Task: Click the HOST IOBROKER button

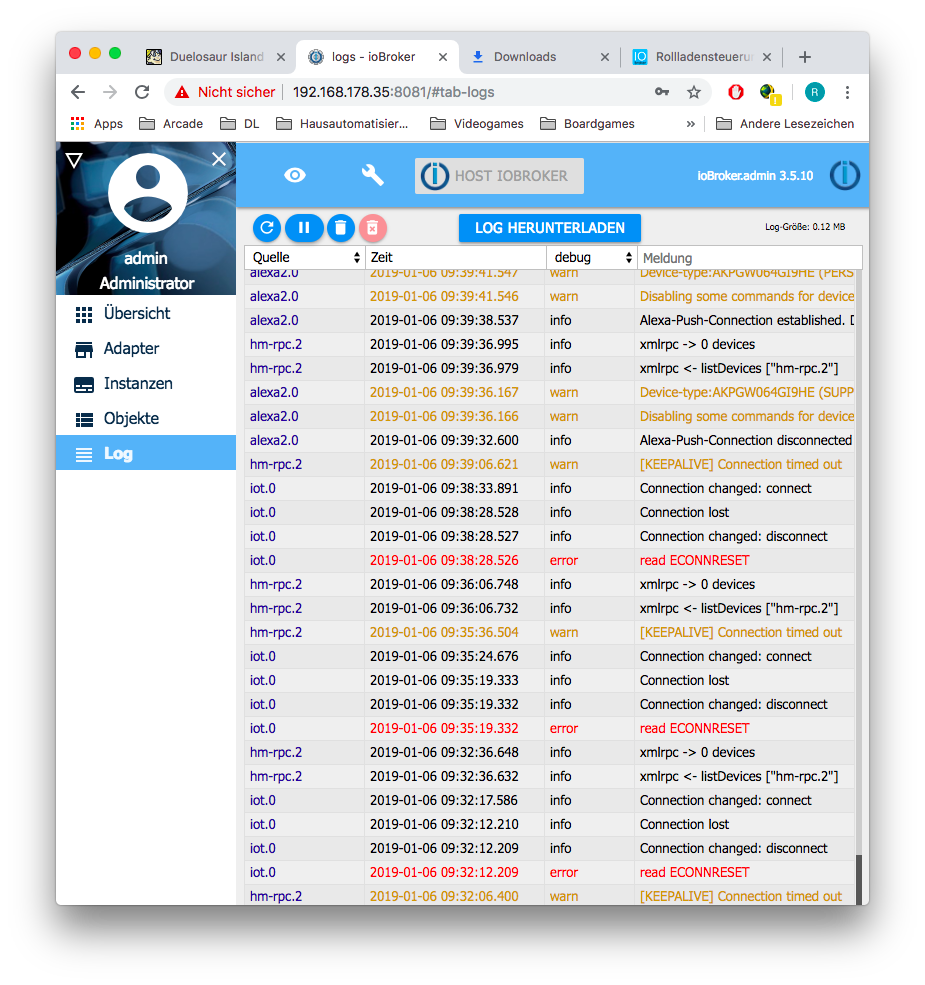Action: pyautogui.click(x=499, y=176)
